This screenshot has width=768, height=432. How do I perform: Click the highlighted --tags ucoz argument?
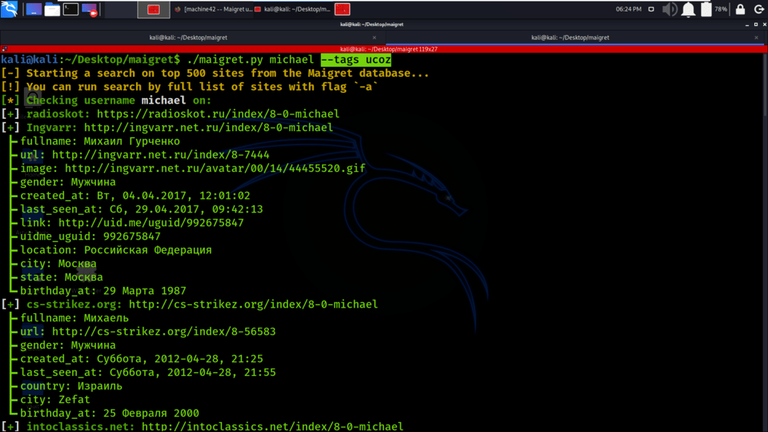pyautogui.click(x=356, y=60)
